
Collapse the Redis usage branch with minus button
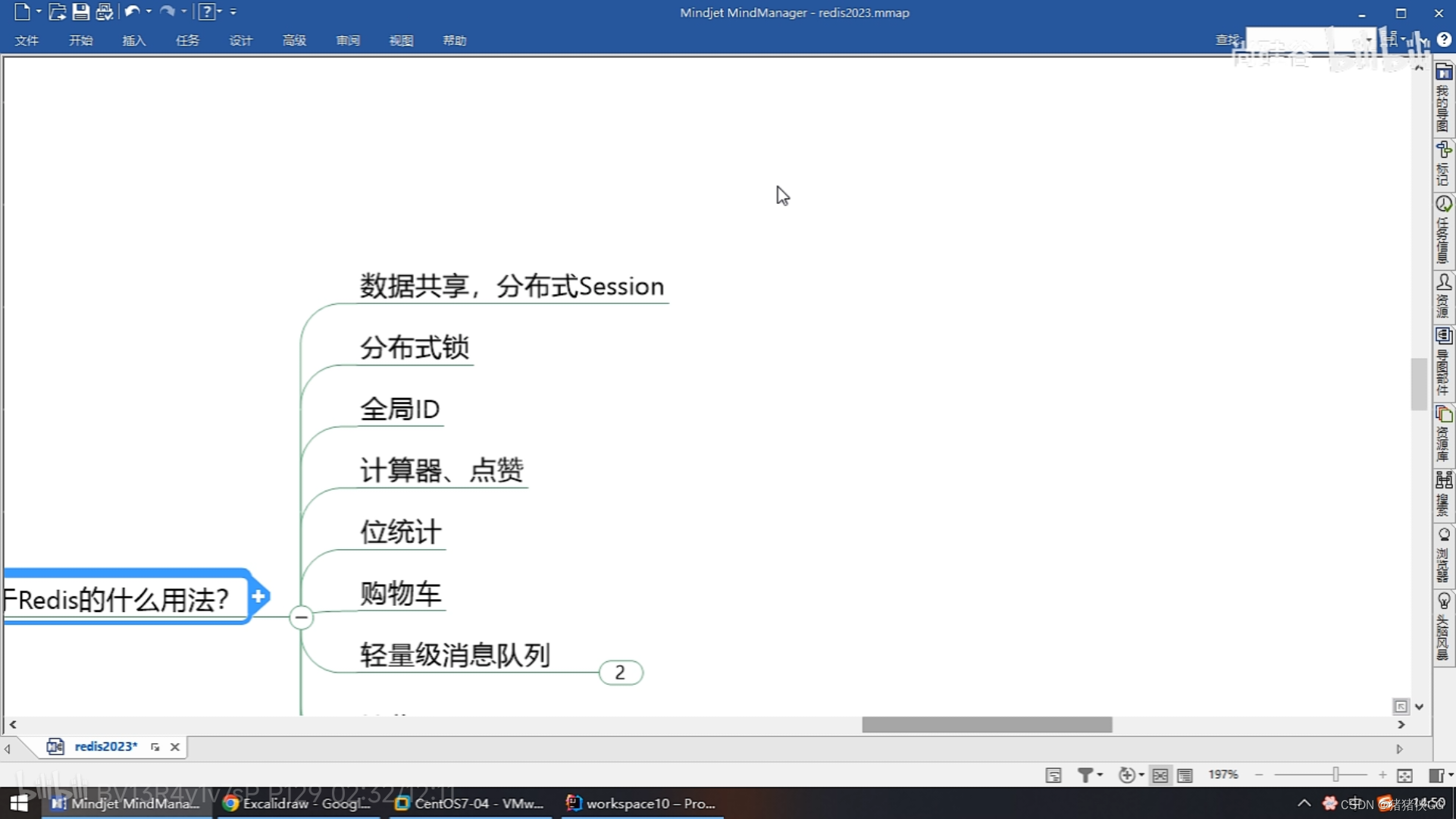click(301, 617)
